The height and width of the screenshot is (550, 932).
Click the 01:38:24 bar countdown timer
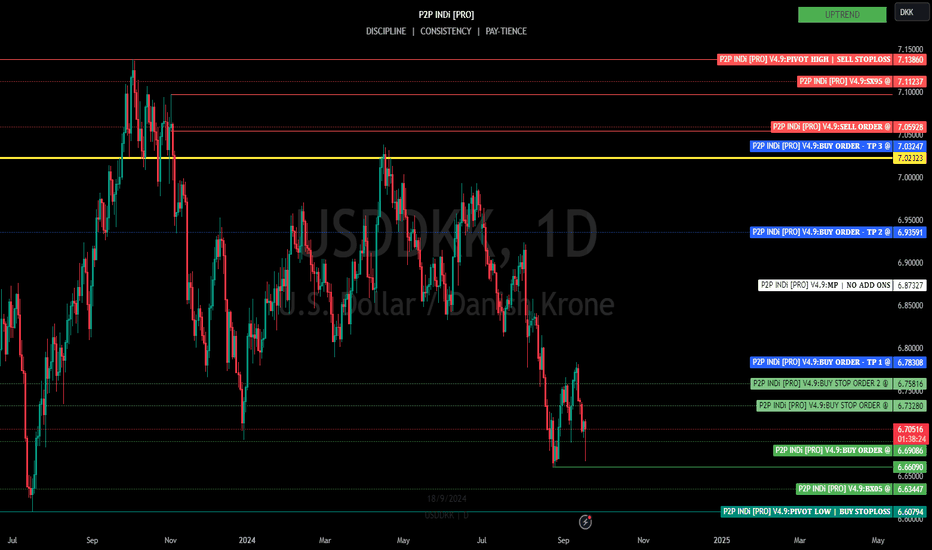point(910,439)
